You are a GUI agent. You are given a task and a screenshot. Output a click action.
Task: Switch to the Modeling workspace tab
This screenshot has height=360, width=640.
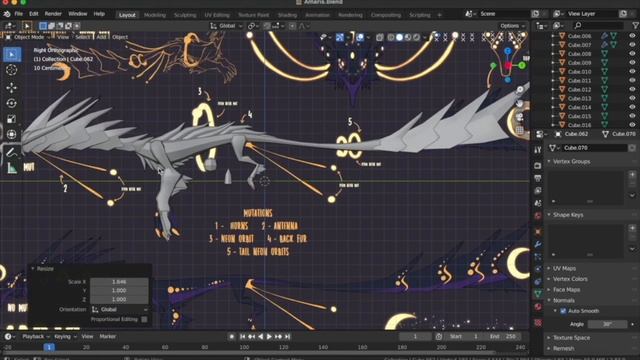[x=155, y=15]
